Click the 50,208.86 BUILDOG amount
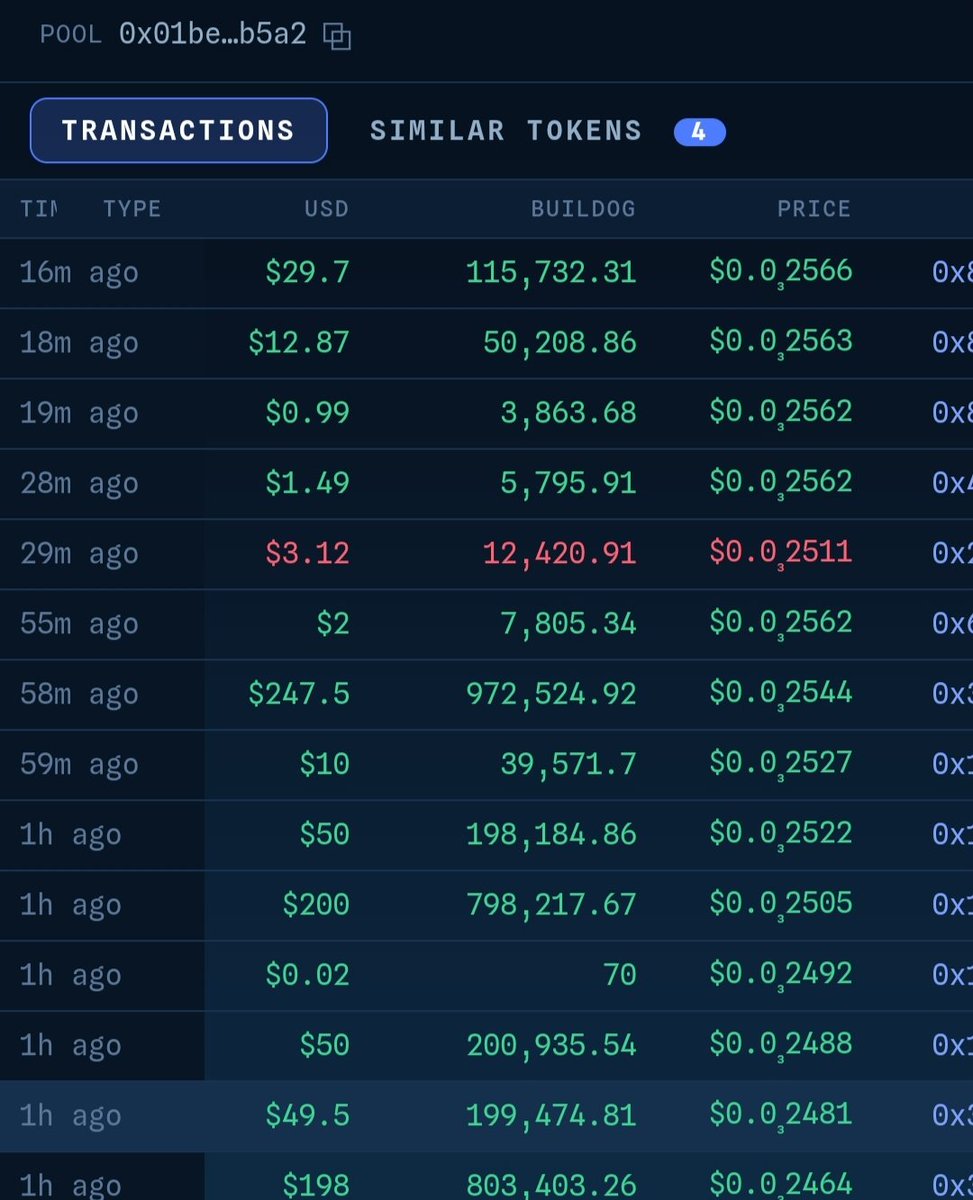Viewport: 973px width, 1200px height. (560, 343)
